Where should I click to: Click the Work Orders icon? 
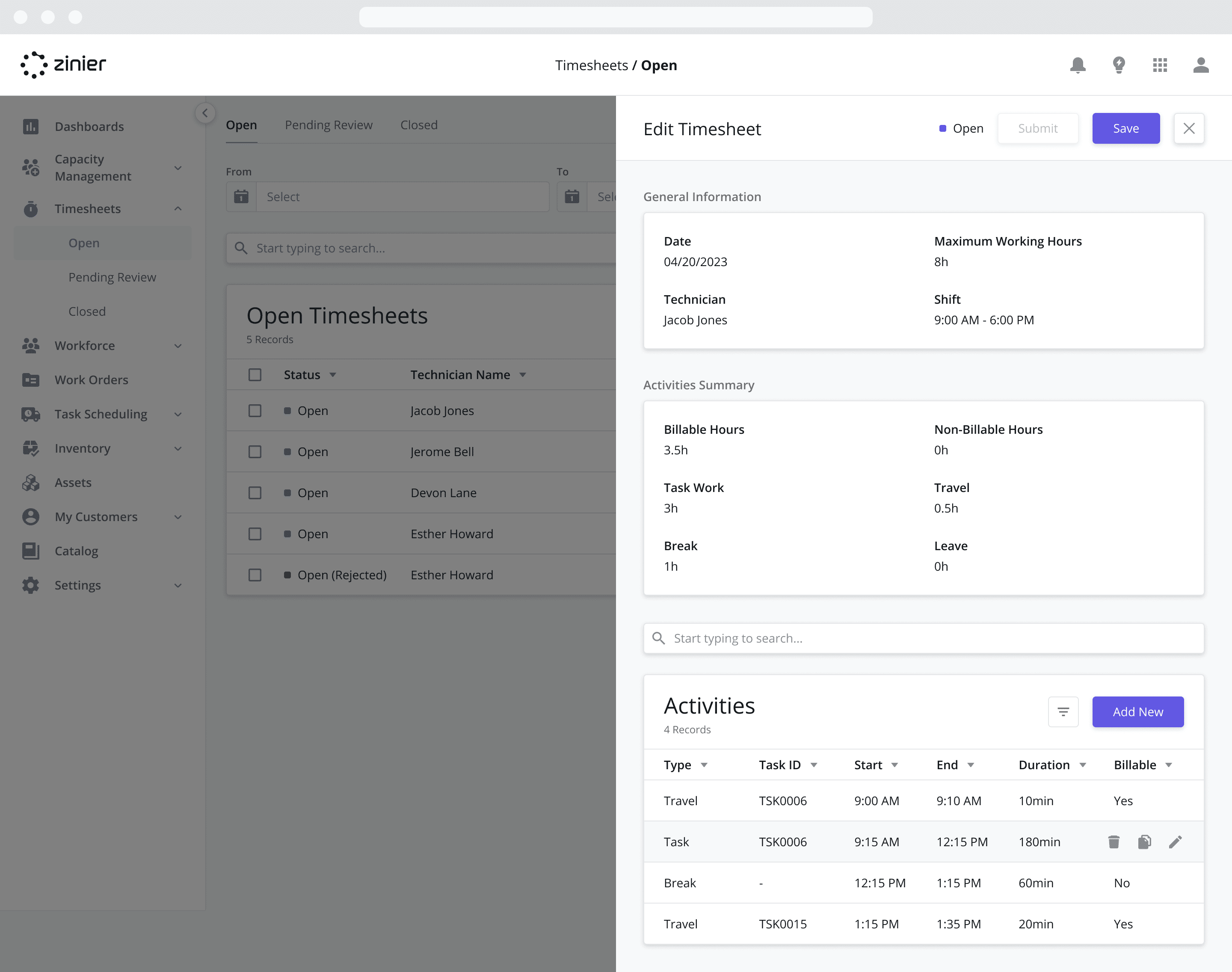[x=31, y=379]
